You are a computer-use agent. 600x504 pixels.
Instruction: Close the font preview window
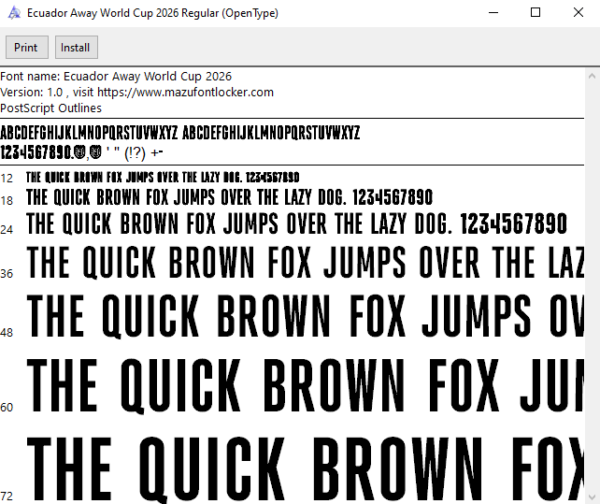tap(578, 13)
